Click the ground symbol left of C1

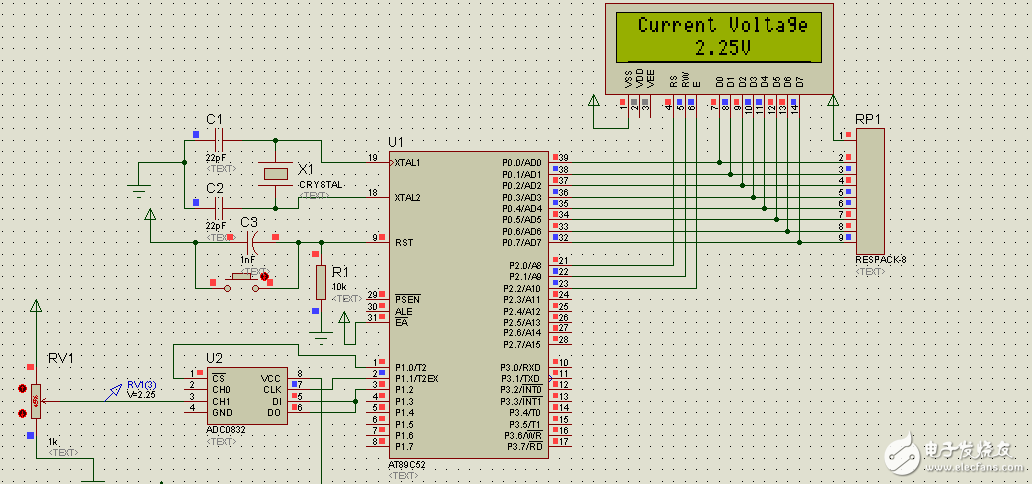pyautogui.click(x=139, y=190)
